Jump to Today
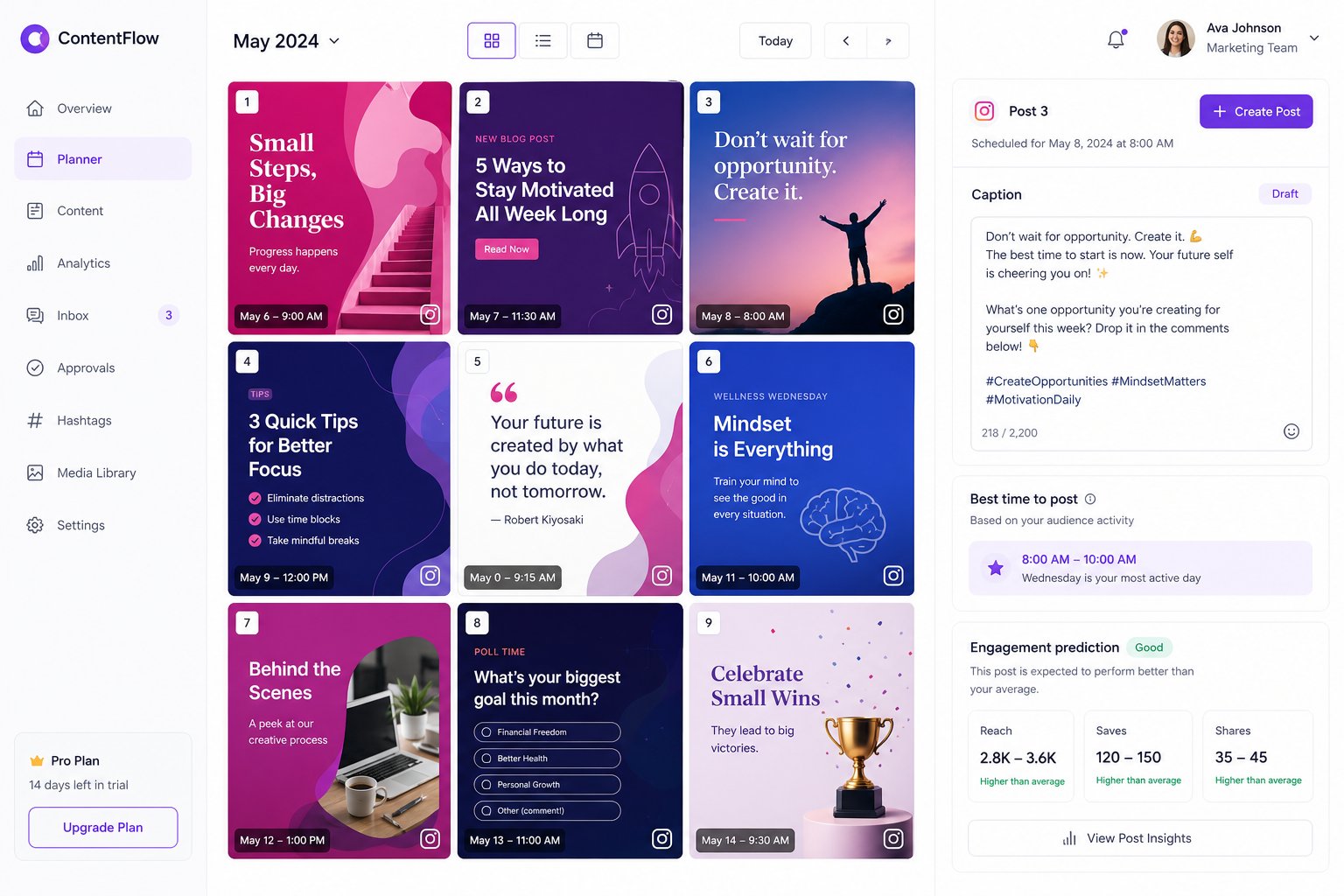Image resolution: width=1344 pixels, height=896 pixels. coord(775,40)
